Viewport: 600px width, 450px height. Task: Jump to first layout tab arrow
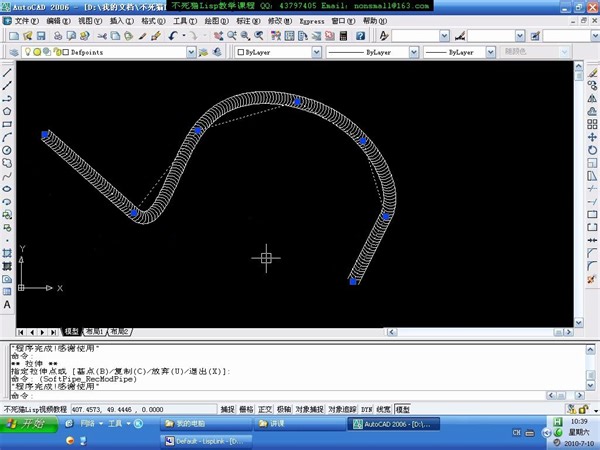pos(21,332)
